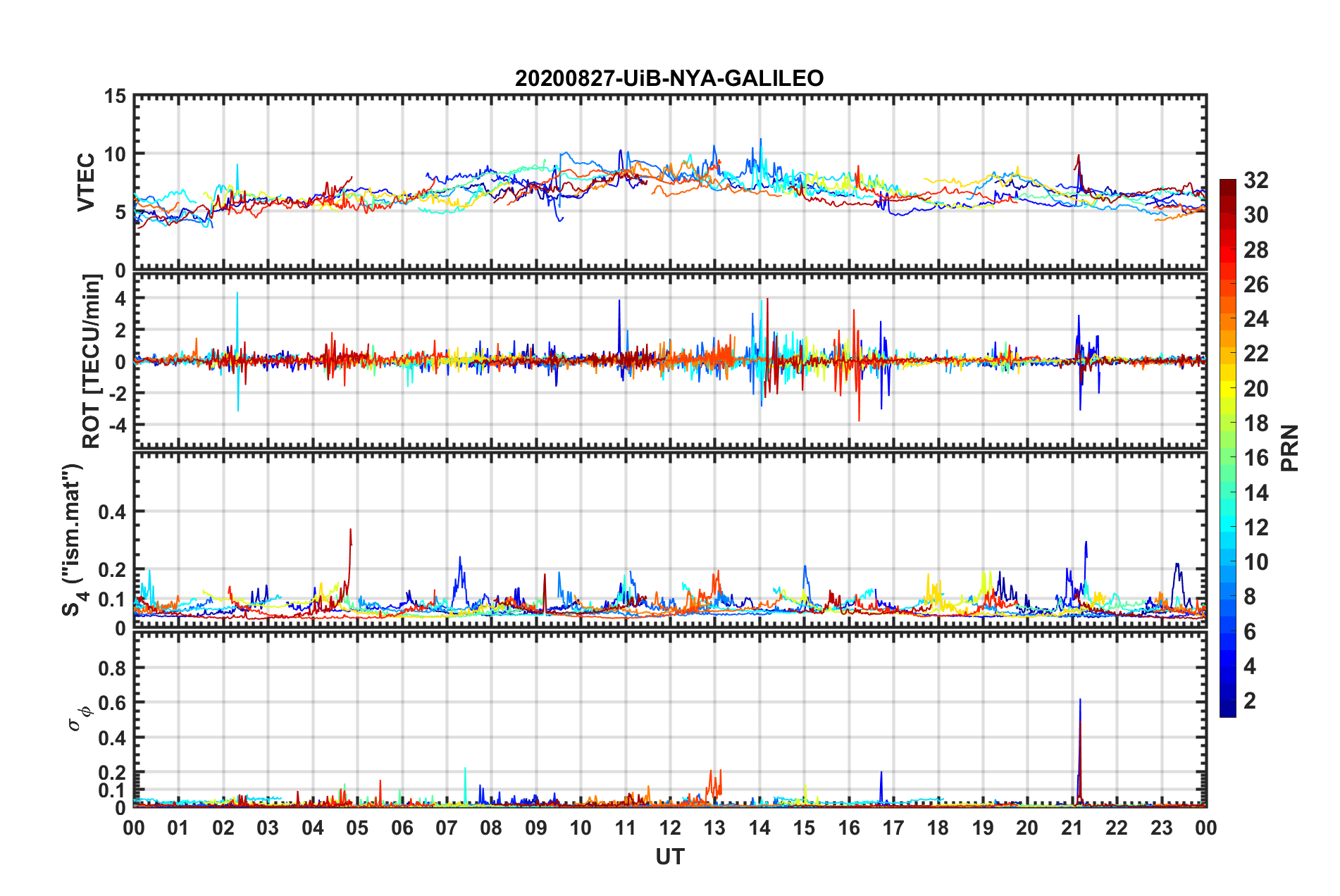Click x-axis tick label 12
Image resolution: width=1340 pixels, height=896 pixels.
pos(670,828)
